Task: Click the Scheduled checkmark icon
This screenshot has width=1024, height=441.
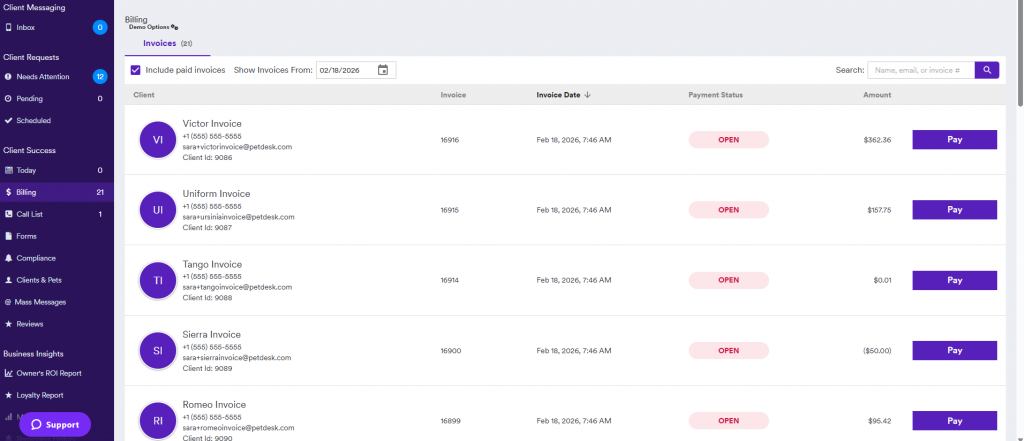Action: tap(8, 120)
